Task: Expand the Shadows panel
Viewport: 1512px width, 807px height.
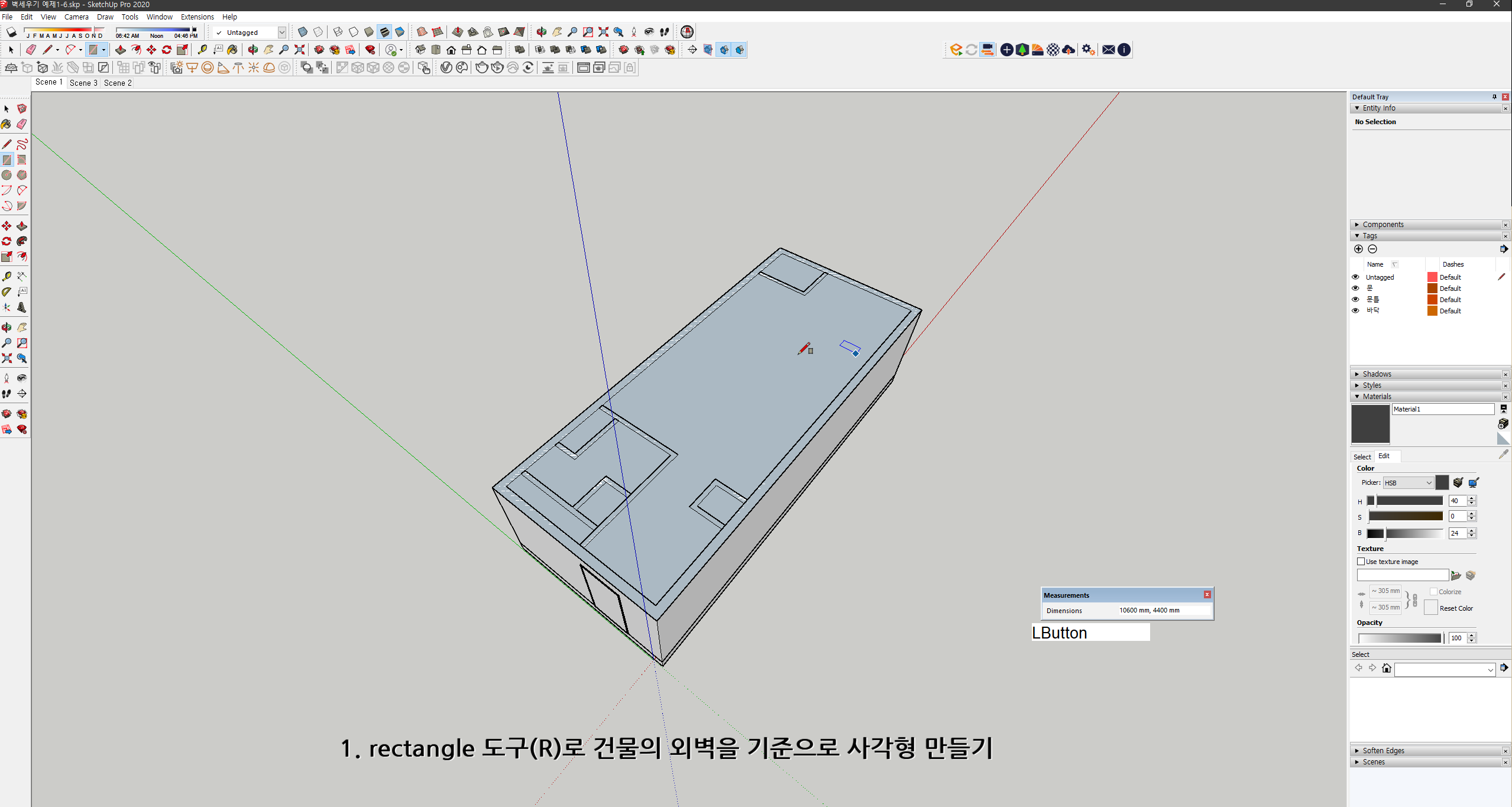Action: pos(1357,374)
